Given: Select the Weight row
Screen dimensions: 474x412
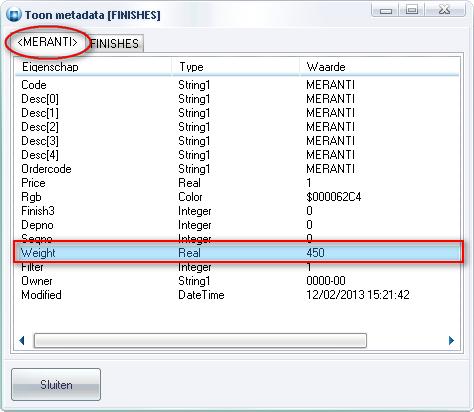Looking at the screenshot, I should 238,253.
